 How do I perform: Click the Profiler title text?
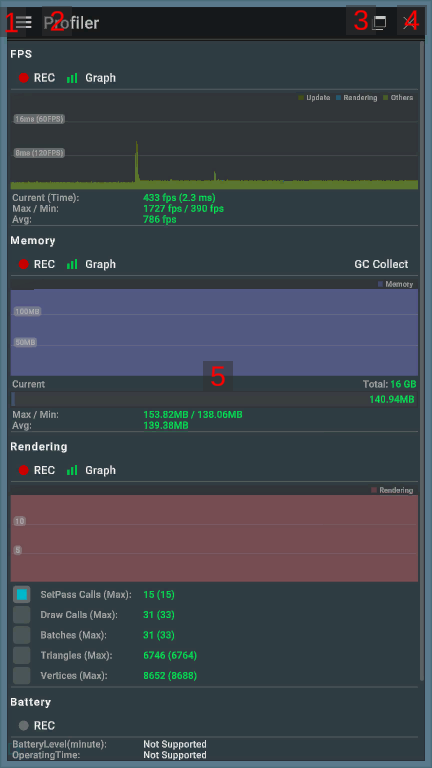[71, 23]
